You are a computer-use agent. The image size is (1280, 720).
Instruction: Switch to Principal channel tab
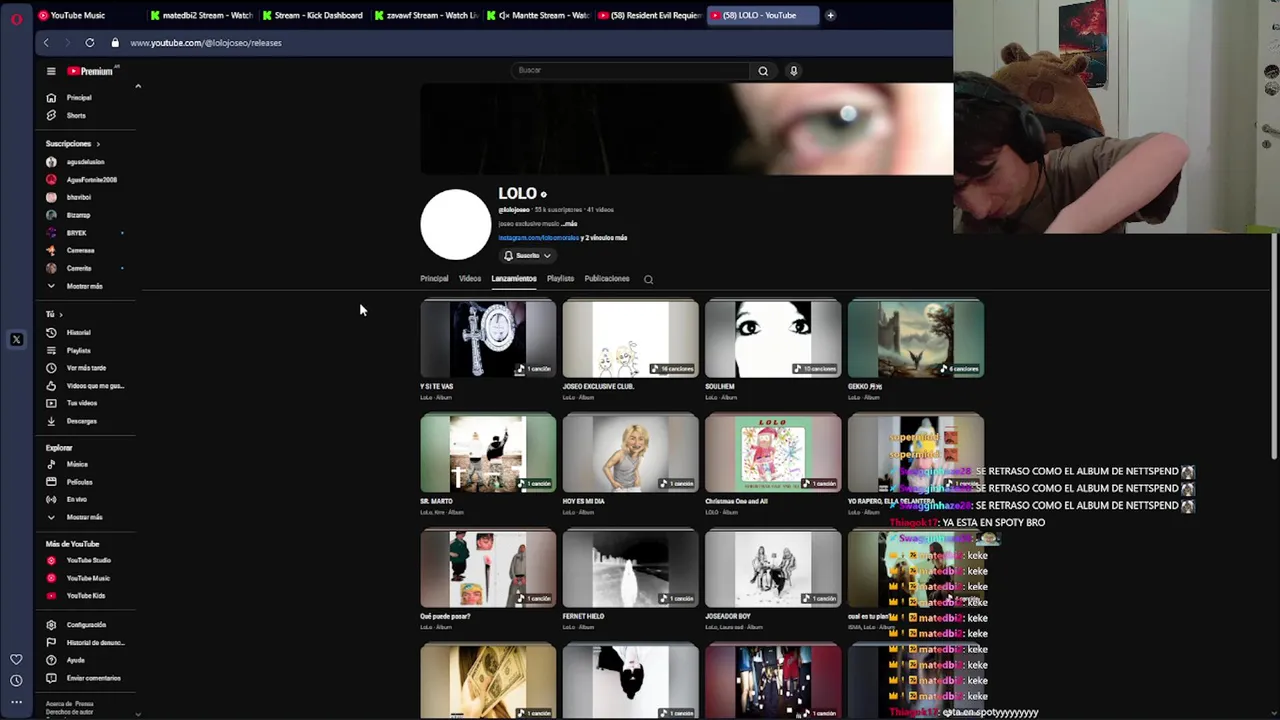click(x=434, y=279)
